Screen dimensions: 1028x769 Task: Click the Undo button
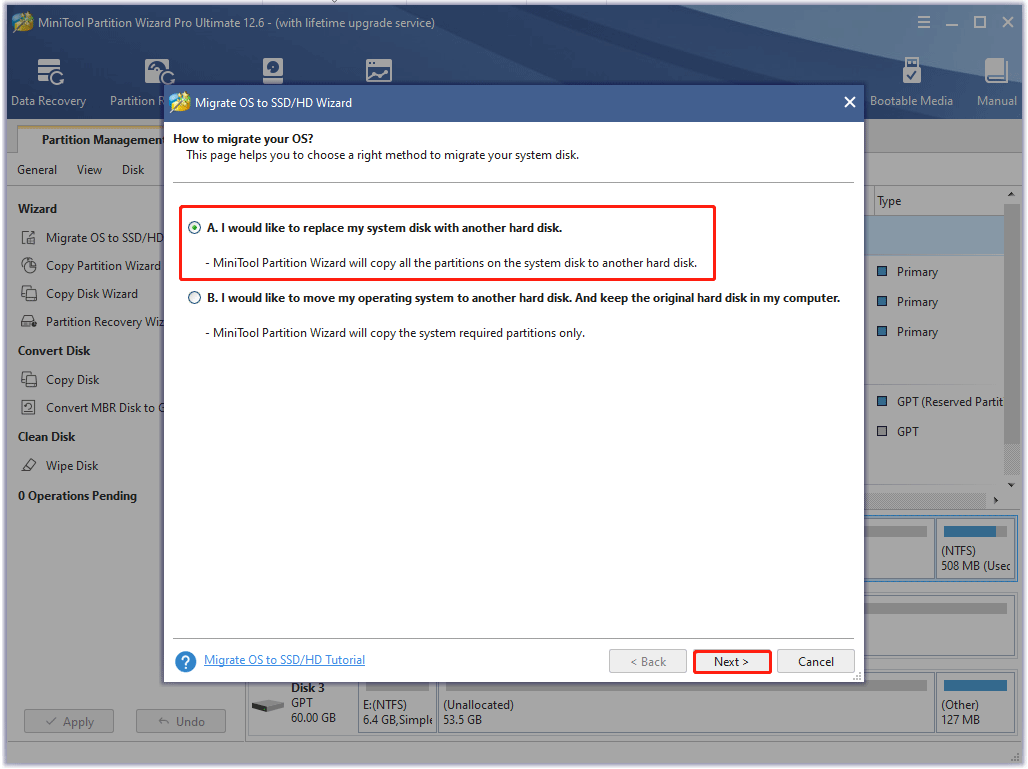point(181,721)
